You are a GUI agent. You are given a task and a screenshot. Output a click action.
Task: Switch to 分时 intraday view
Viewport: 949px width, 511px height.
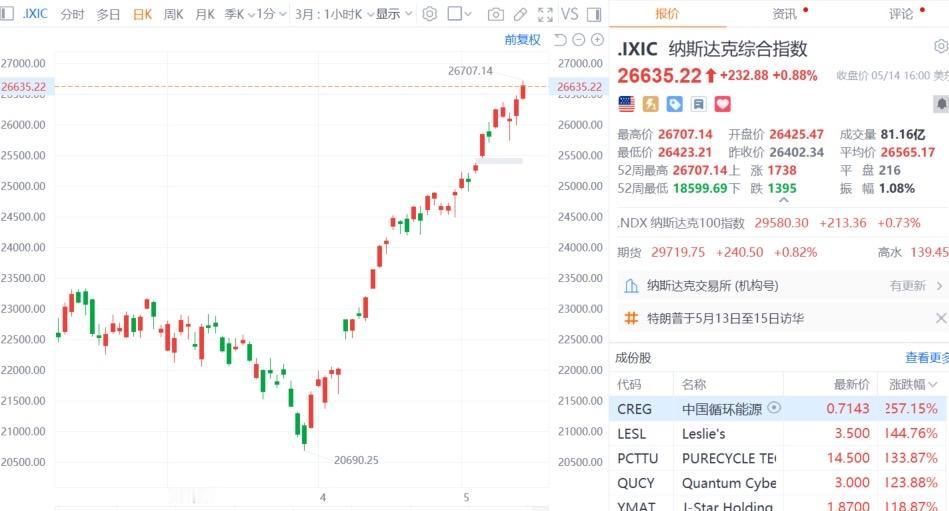(72, 14)
